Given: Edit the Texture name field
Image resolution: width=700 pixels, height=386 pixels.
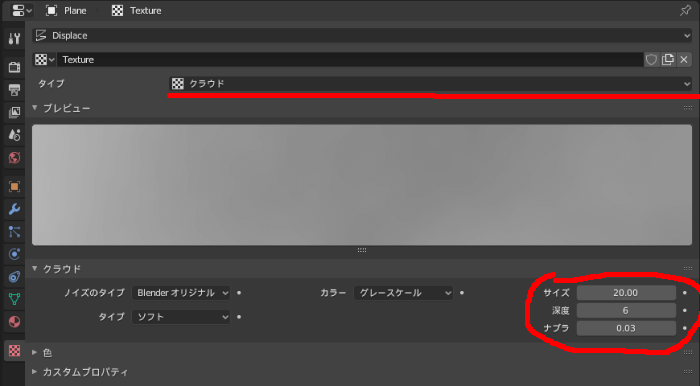Looking at the screenshot, I should (350, 60).
